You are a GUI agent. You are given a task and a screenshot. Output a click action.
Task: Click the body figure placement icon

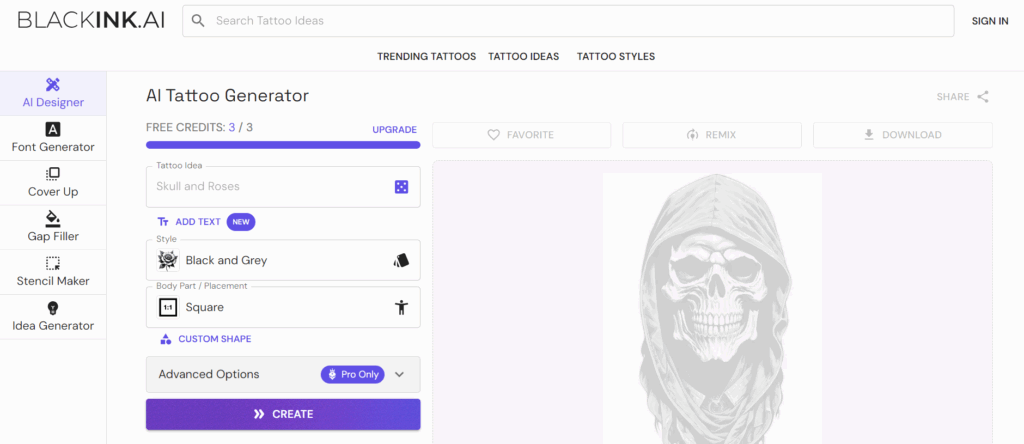(x=401, y=307)
